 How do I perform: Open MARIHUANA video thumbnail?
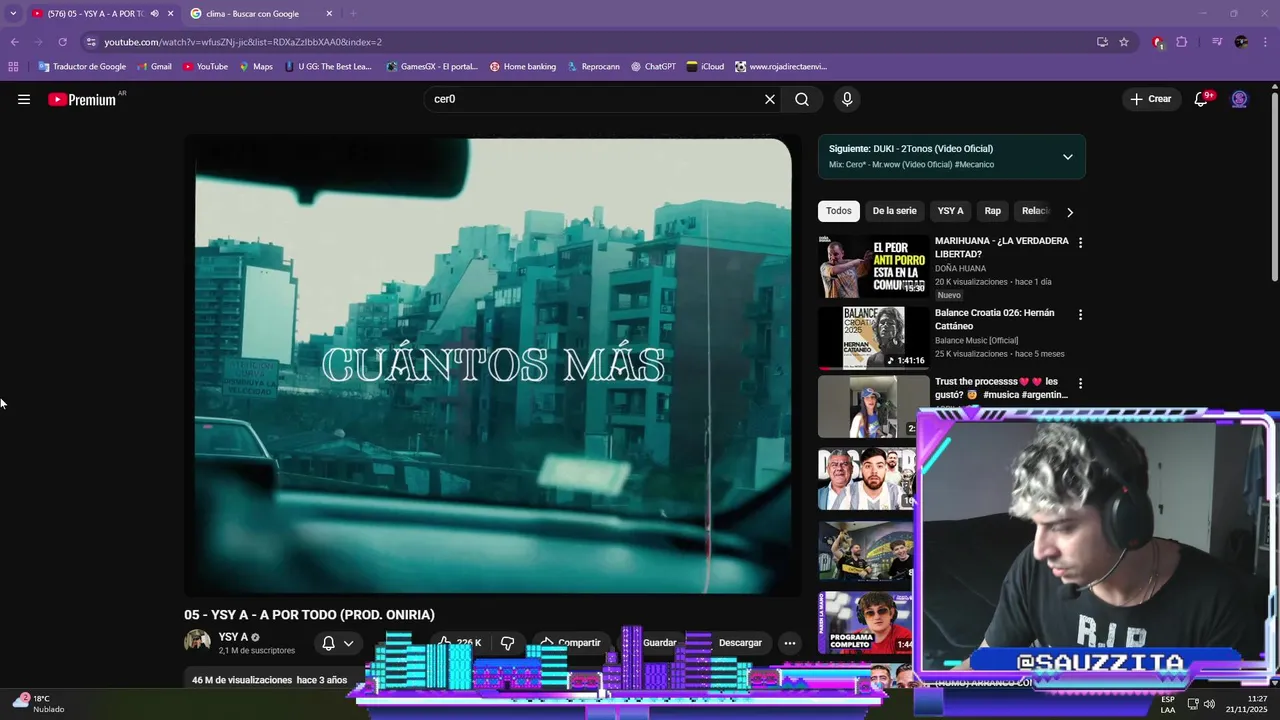click(x=873, y=266)
